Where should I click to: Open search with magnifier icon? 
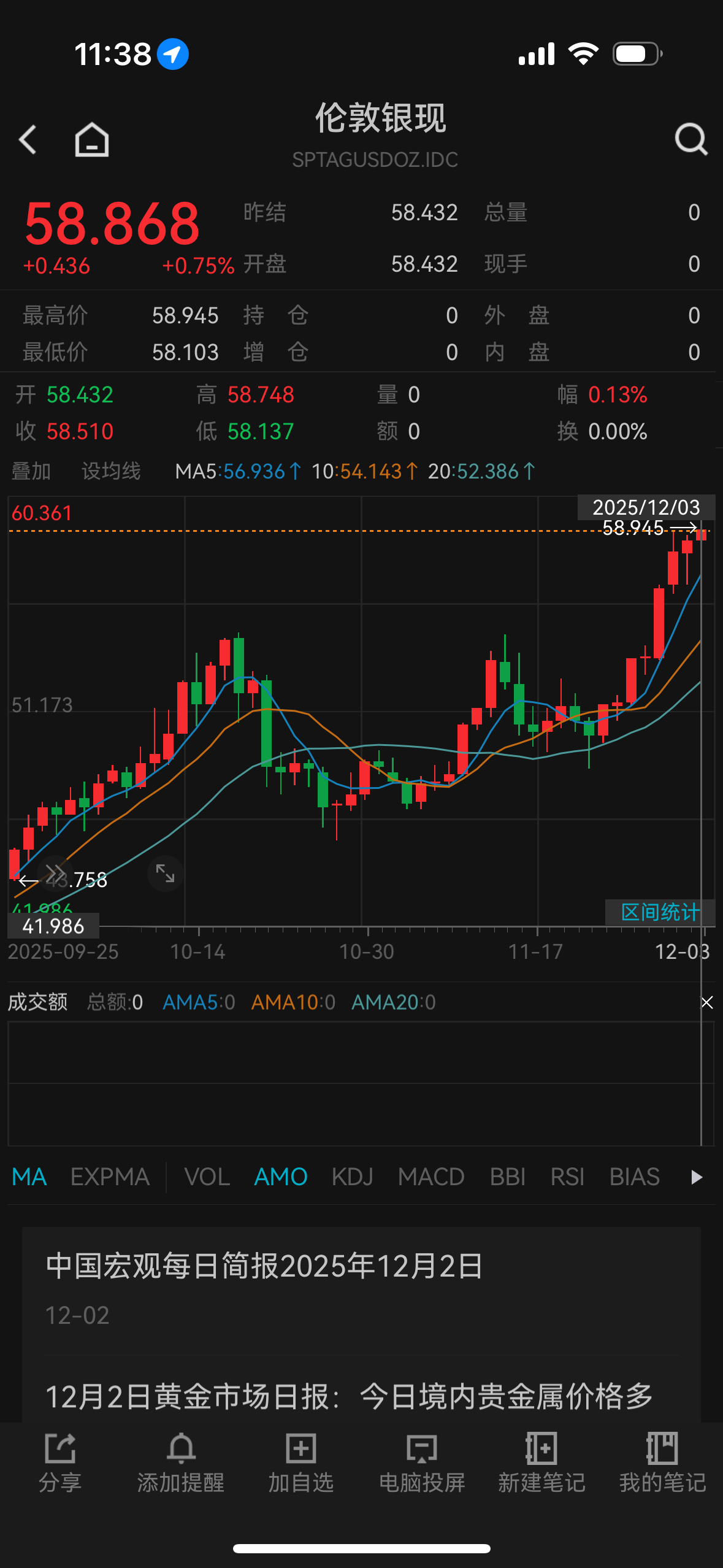690,139
